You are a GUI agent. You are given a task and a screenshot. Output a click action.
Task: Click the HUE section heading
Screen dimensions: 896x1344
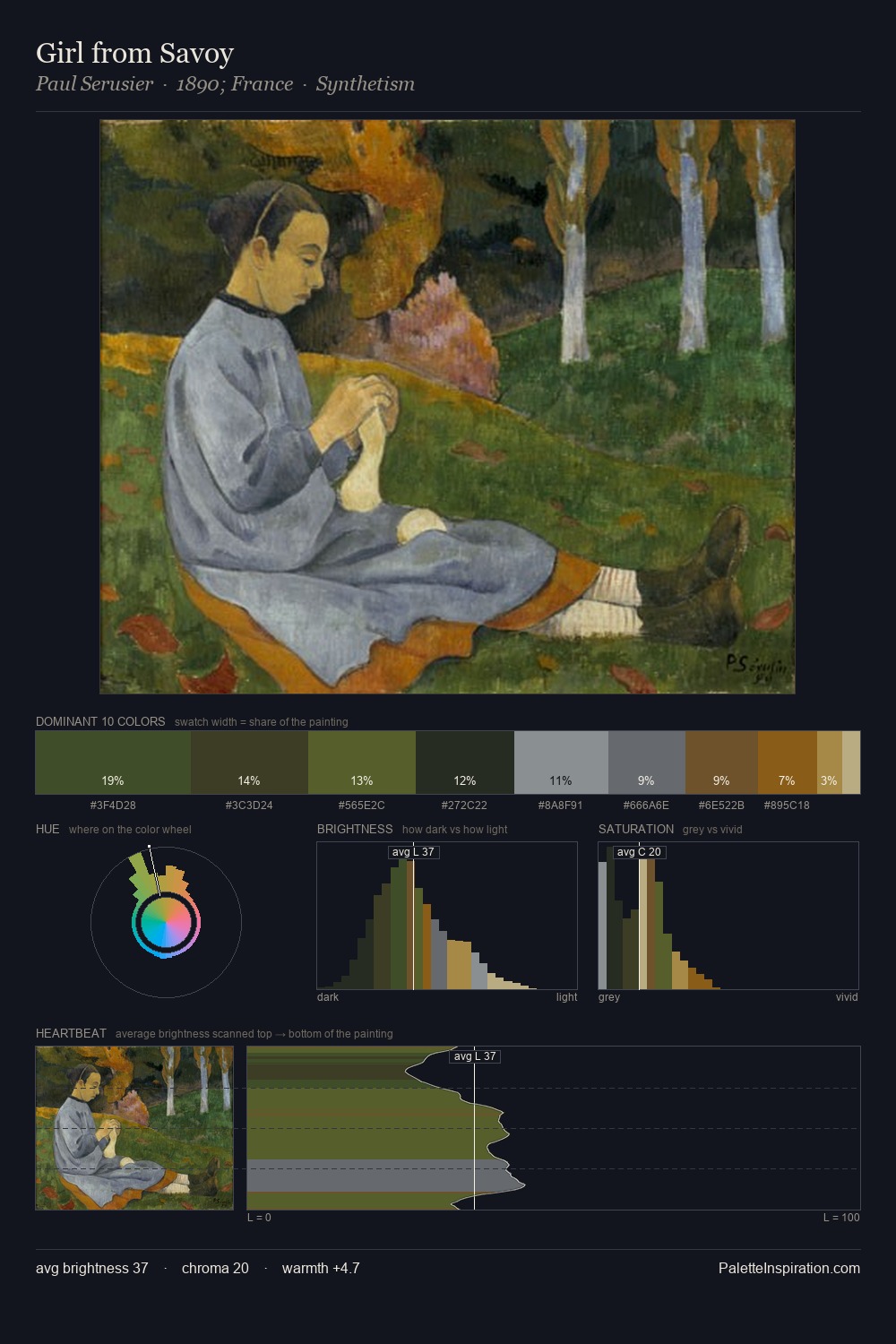click(47, 829)
